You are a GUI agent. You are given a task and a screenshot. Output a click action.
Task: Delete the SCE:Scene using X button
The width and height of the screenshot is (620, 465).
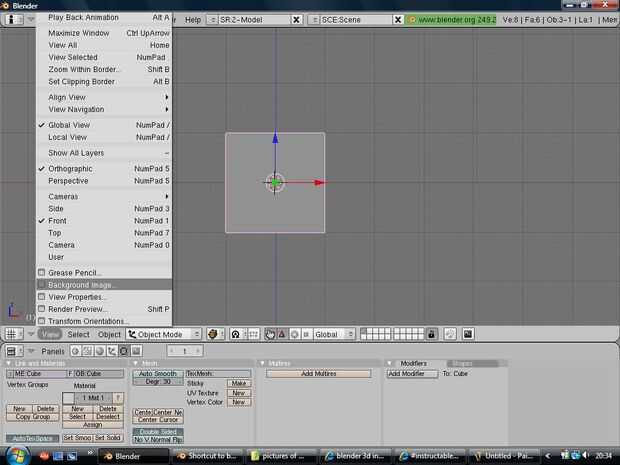click(398, 20)
